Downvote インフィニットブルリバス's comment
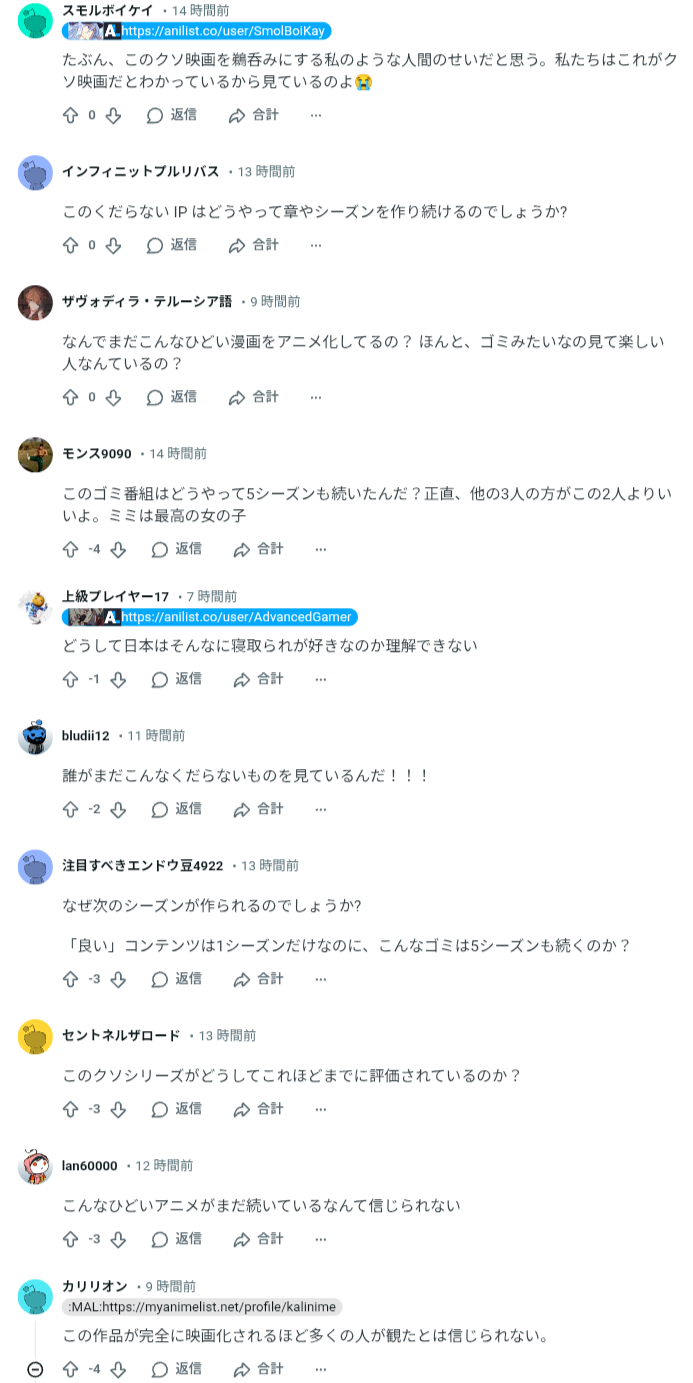 pyautogui.click(x=114, y=245)
